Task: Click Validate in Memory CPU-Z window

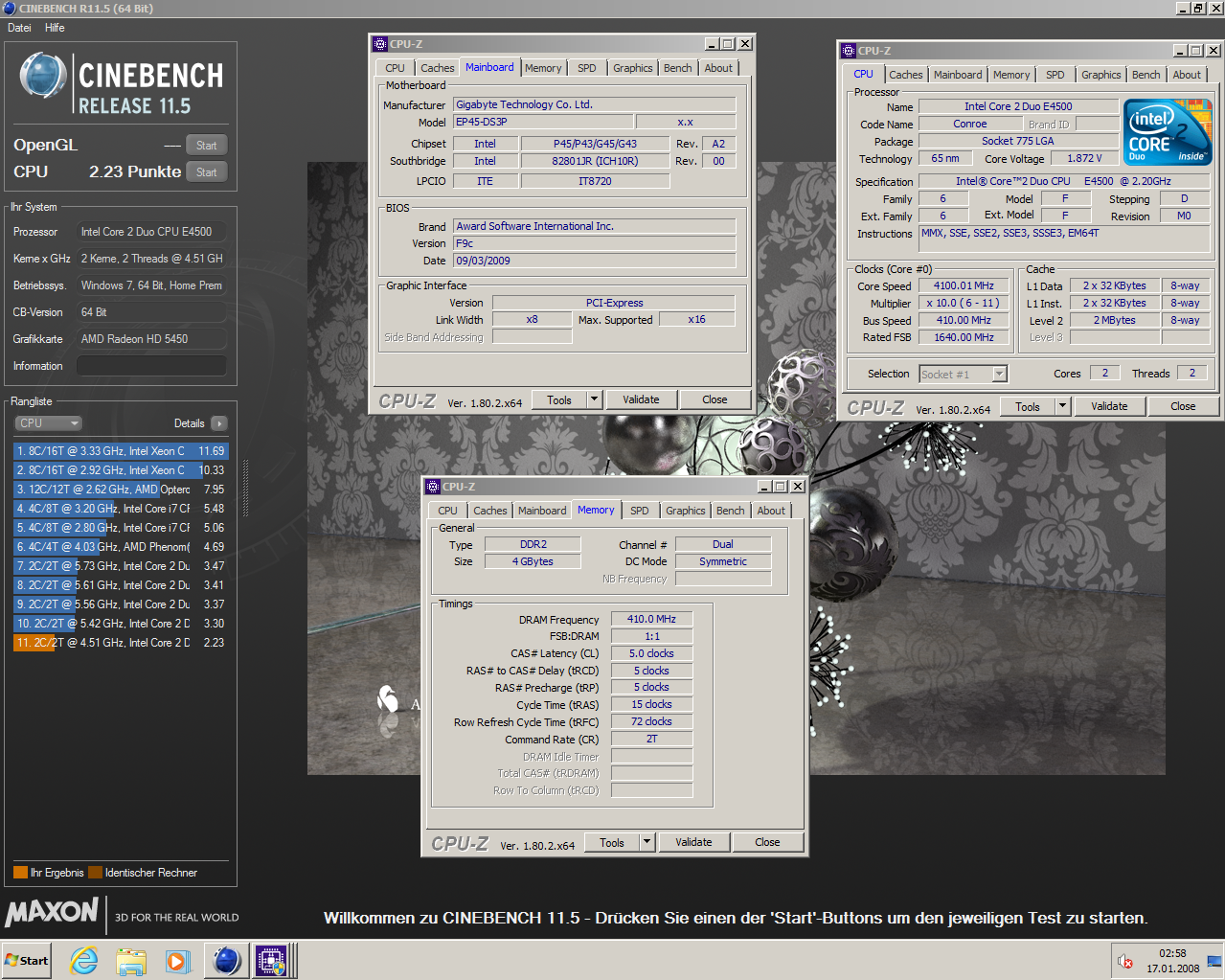Action: 693,843
